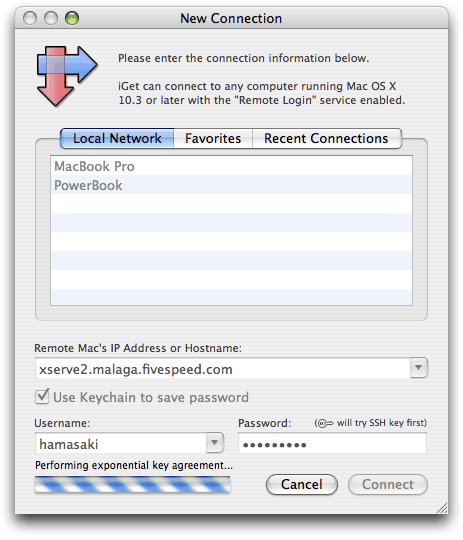This screenshot has height=540, width=463.
Task: Switch to the Favorites tab
Action: (213, 138)
